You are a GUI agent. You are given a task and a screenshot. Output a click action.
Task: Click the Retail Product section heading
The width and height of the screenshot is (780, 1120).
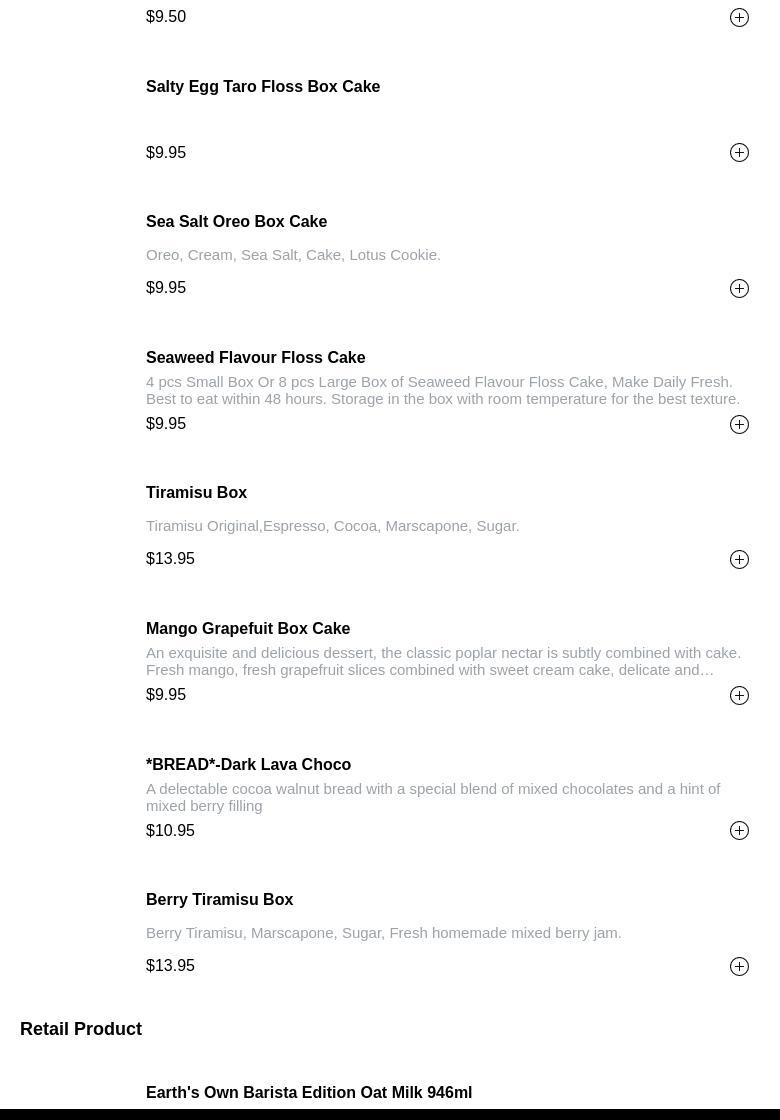tap(81, 1029)
